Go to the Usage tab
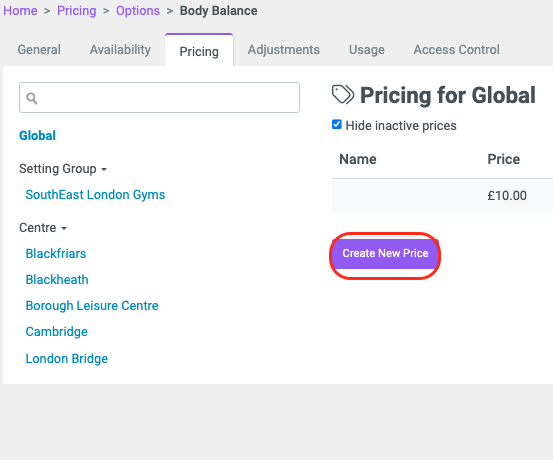Viewport: 553px width, 460px height. tap(367, 50)
